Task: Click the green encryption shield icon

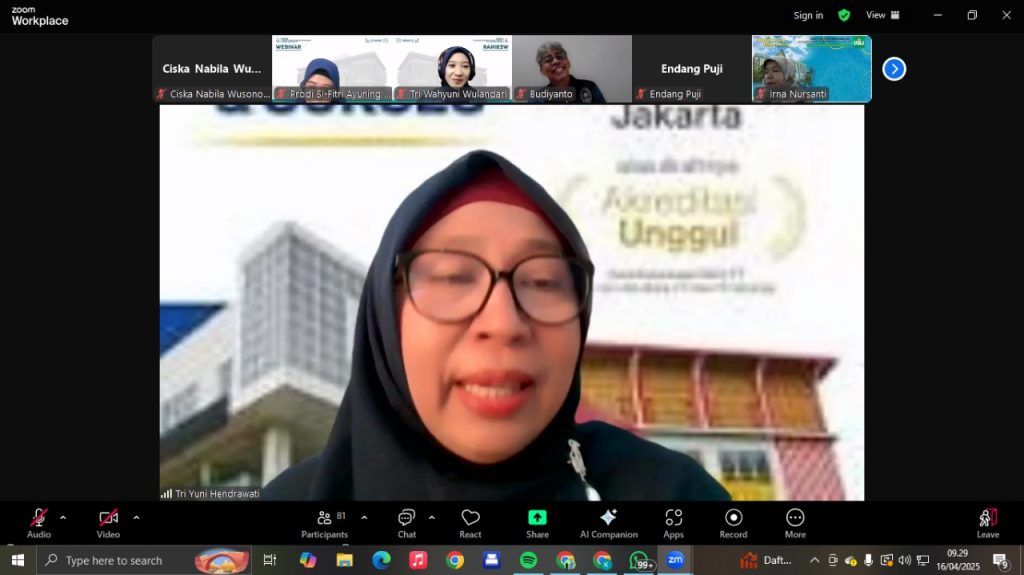Action: click(844, 15)
